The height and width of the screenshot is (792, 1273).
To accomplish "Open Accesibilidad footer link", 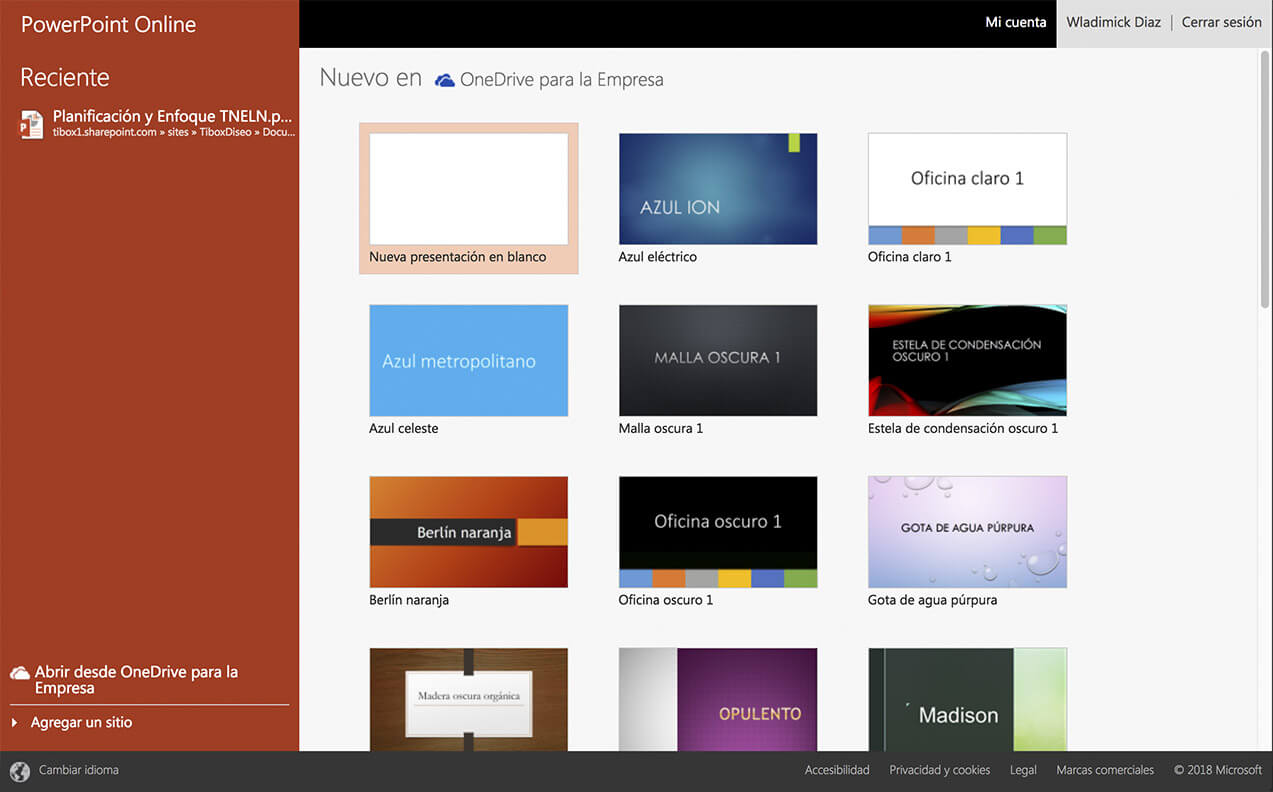I will [x=837, y=770].
